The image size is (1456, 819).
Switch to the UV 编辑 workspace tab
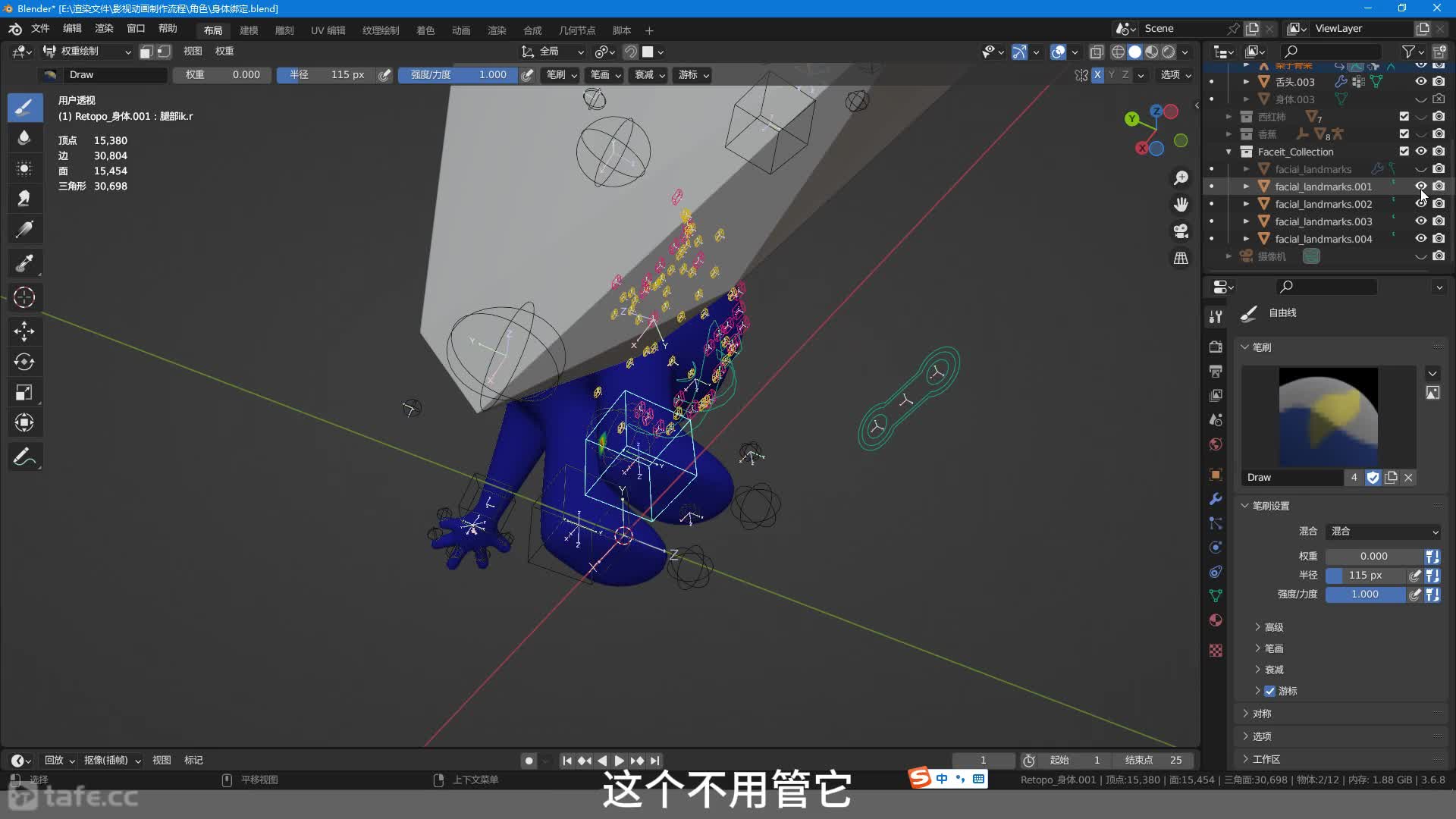point(328,30)
